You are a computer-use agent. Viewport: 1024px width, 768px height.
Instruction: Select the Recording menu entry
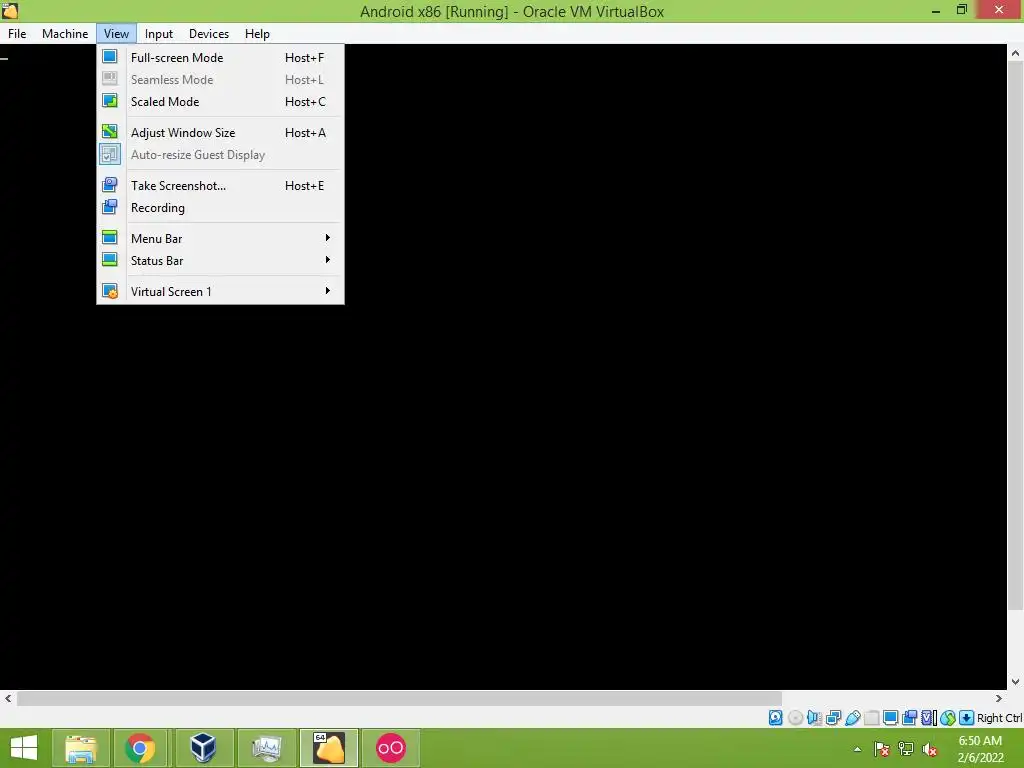pos(220,208)
